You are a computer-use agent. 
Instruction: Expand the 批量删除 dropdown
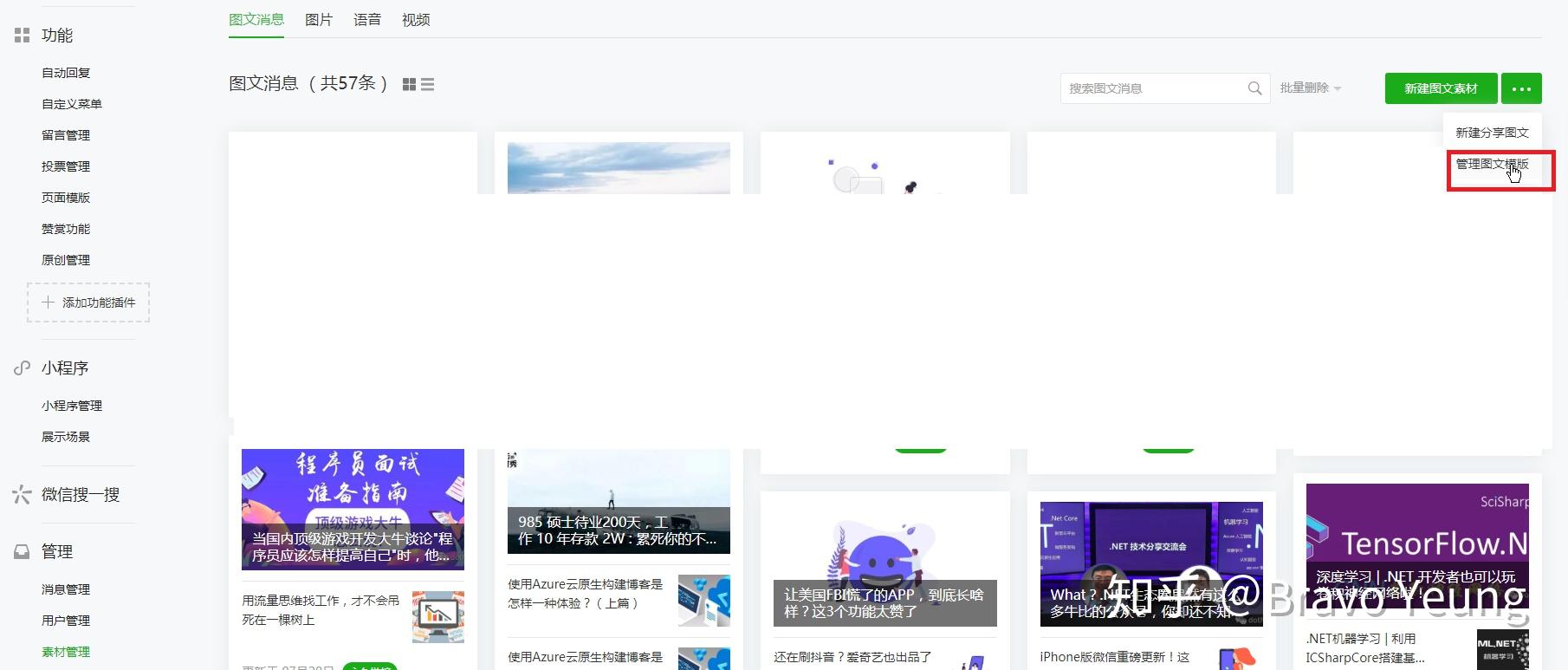point(1311,88)
